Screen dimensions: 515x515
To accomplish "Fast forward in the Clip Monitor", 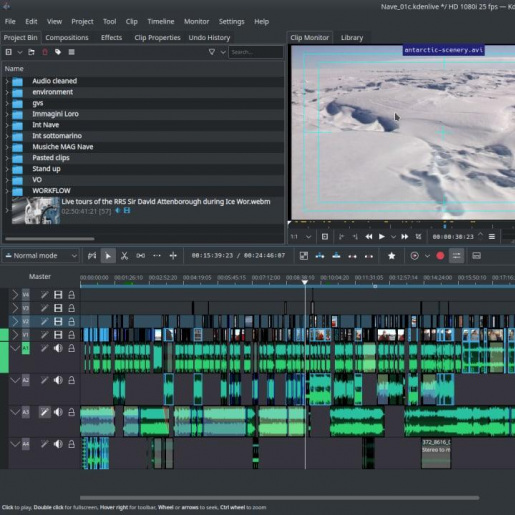I will tap(405, 237).
